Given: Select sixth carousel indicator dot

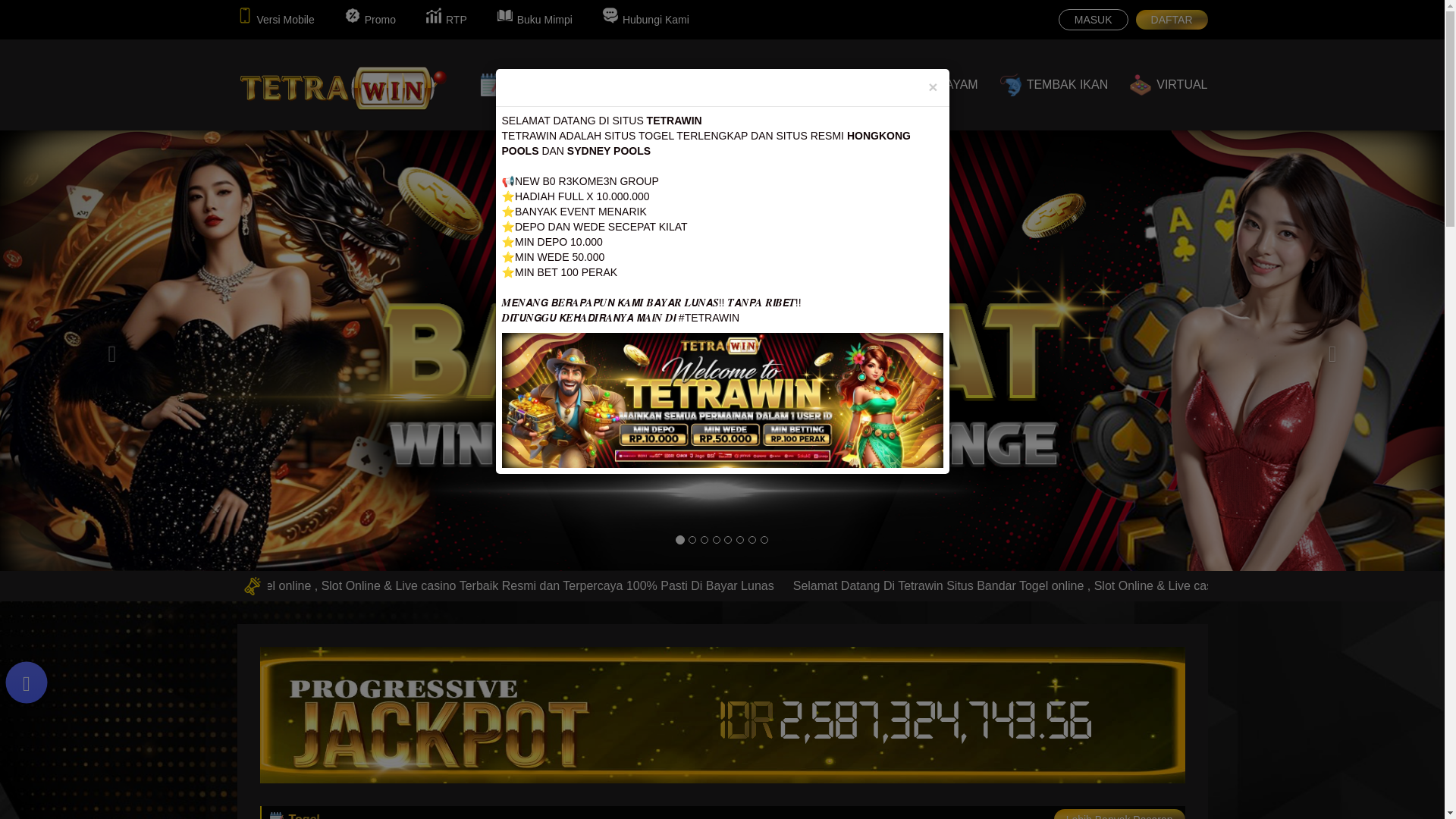Looking at the screenshot, I should point(740,540).
